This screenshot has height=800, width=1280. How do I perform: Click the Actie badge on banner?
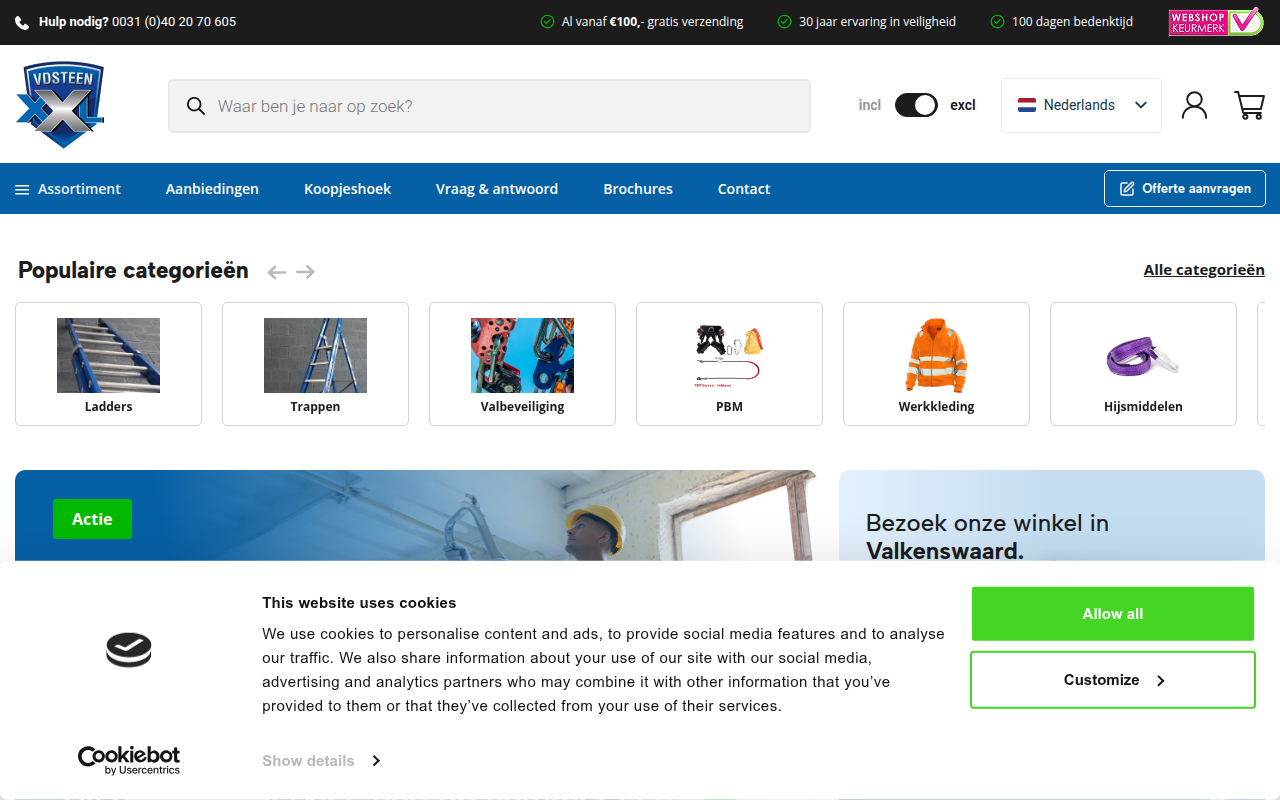click(92, 519)
